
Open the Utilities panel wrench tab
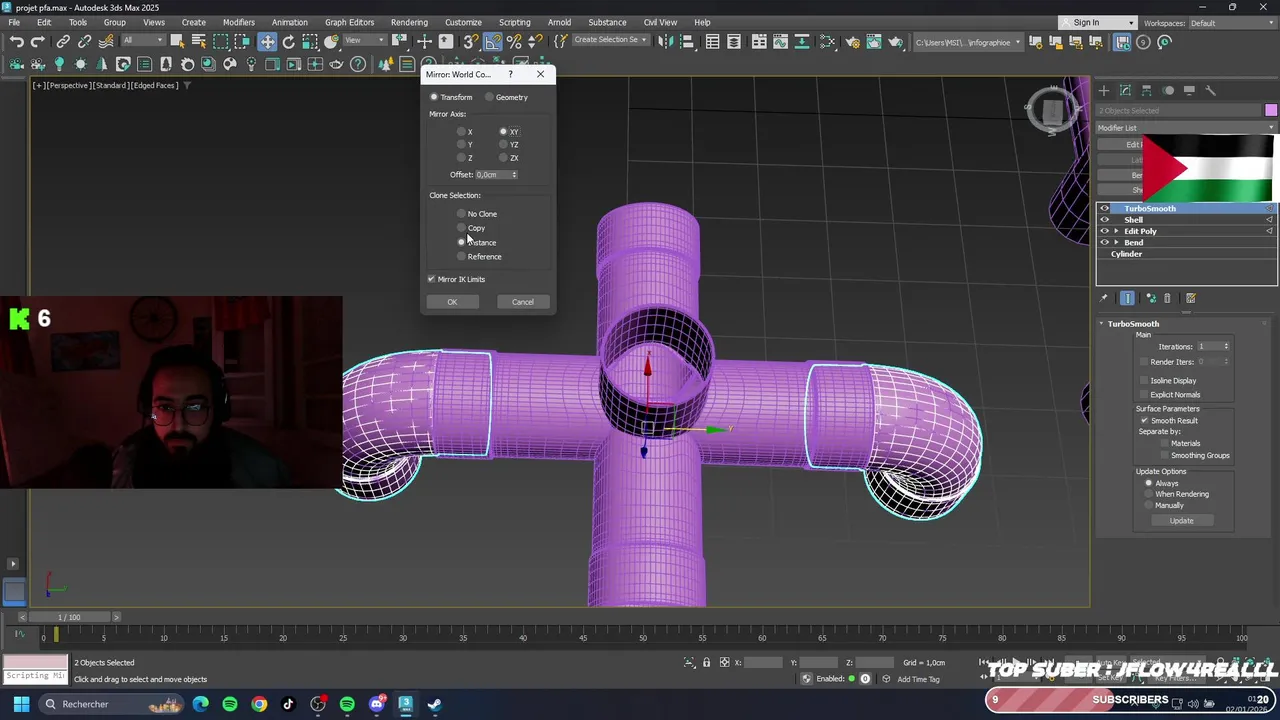[1211, 91]
